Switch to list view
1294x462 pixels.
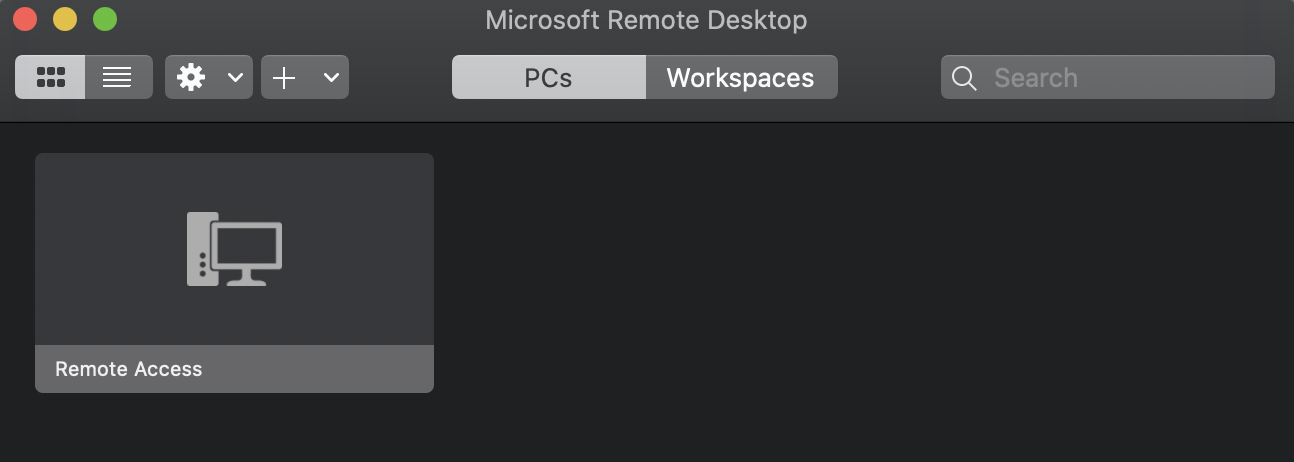click(118, 77)
